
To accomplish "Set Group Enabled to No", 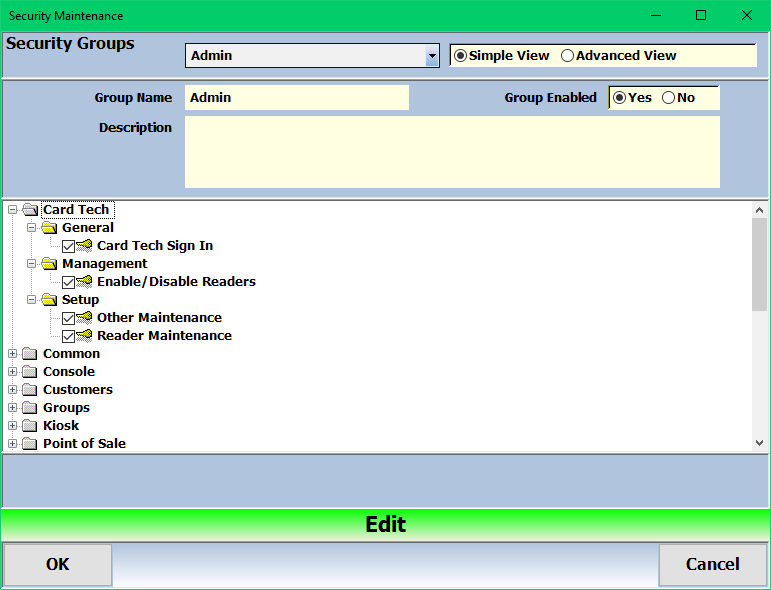I will click(668, 98).
